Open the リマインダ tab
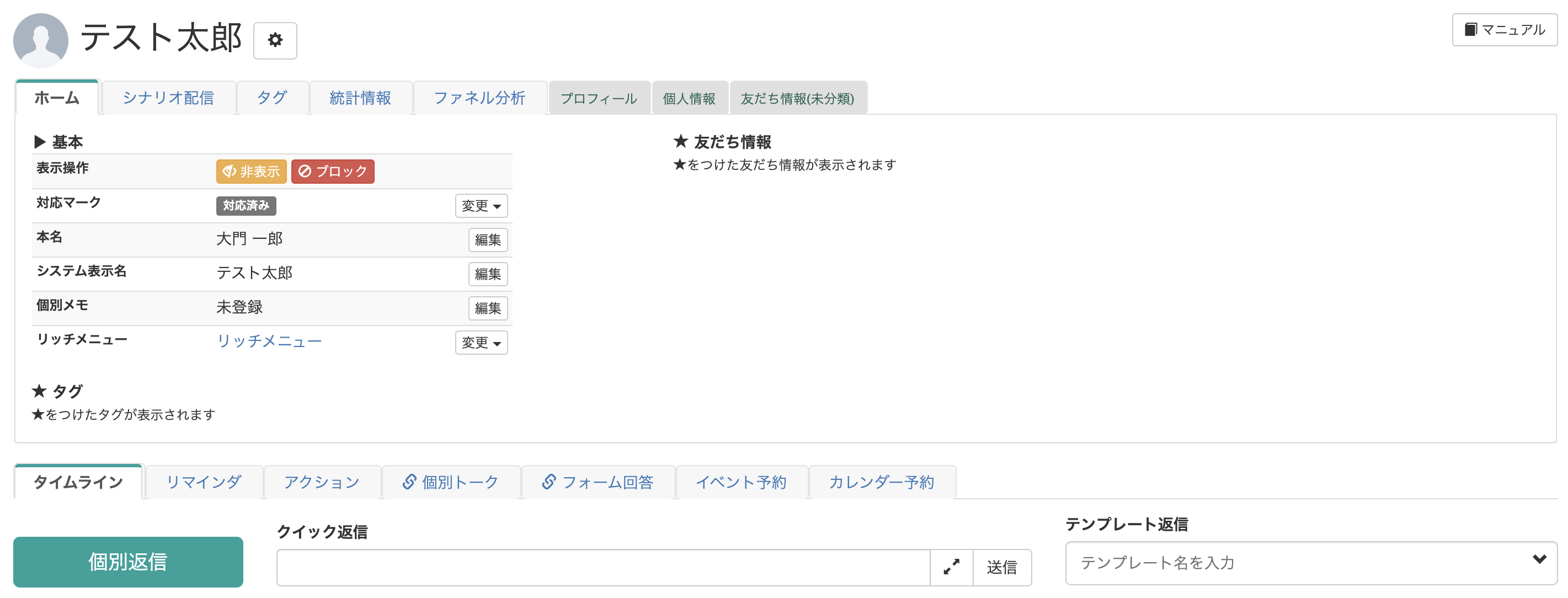The width and height of the screenshot is (1568, 598). (204, 482)
